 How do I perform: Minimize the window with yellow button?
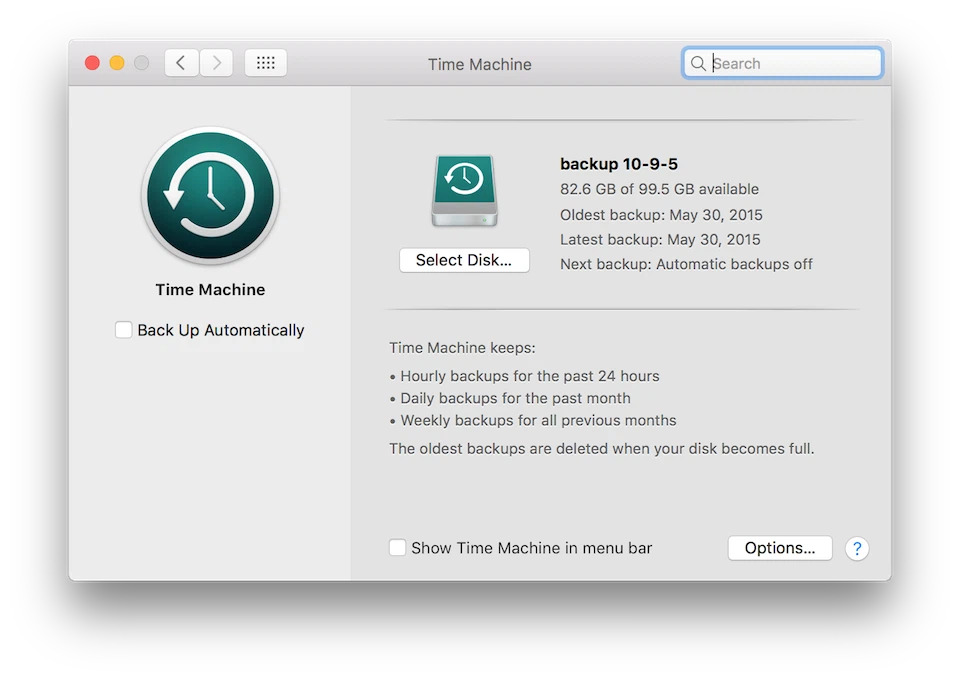117,63
